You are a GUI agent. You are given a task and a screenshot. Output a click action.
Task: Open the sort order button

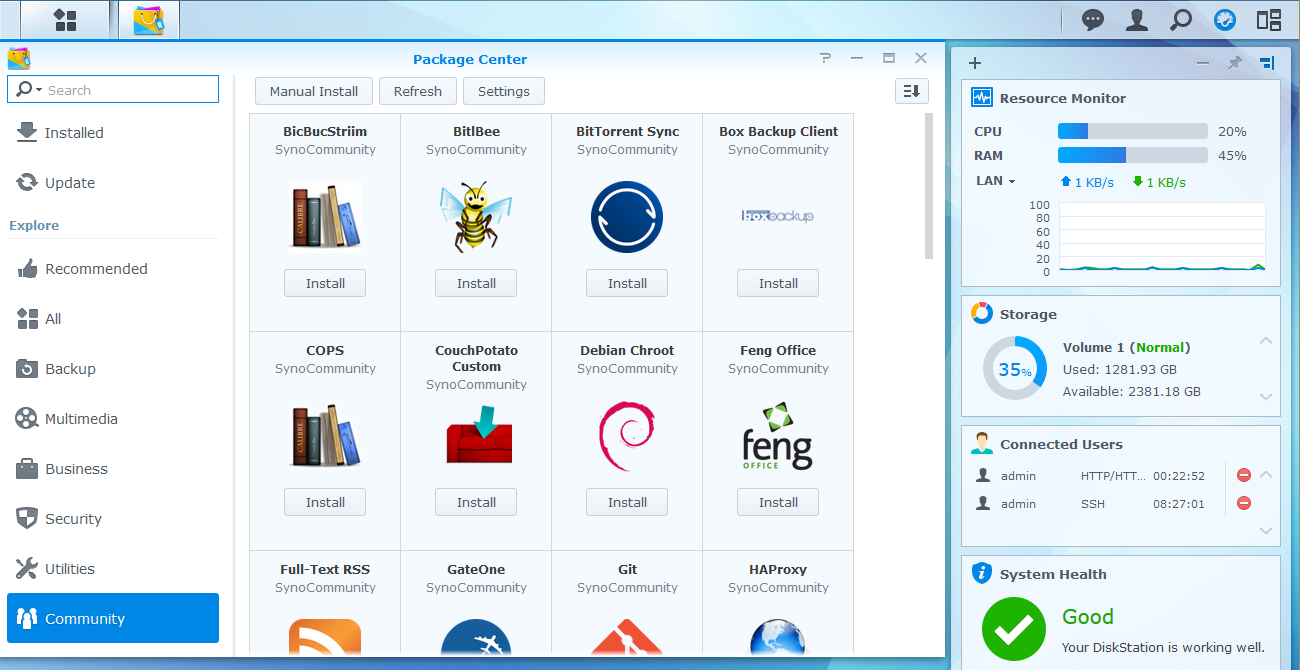911,91
